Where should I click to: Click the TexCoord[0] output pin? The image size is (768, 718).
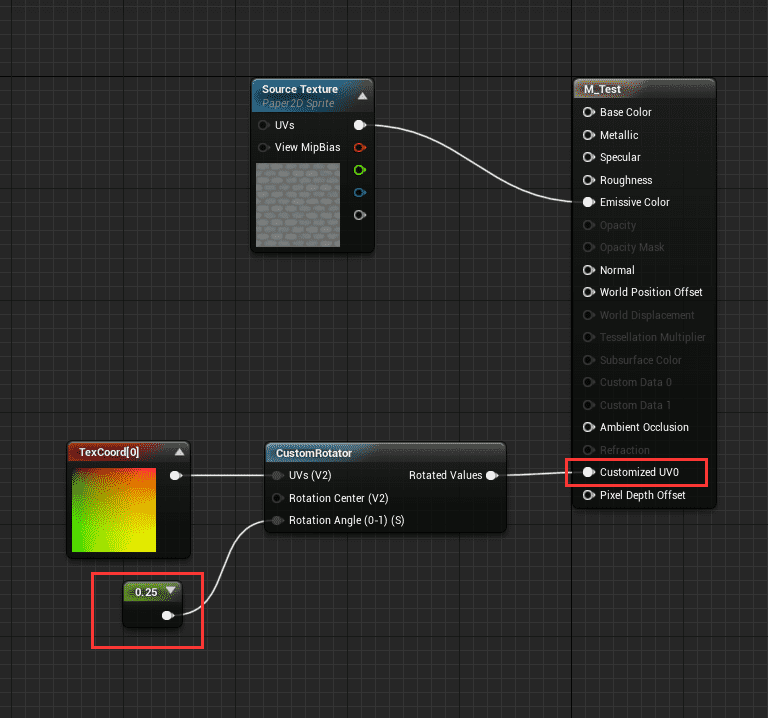tap(175, 476)
